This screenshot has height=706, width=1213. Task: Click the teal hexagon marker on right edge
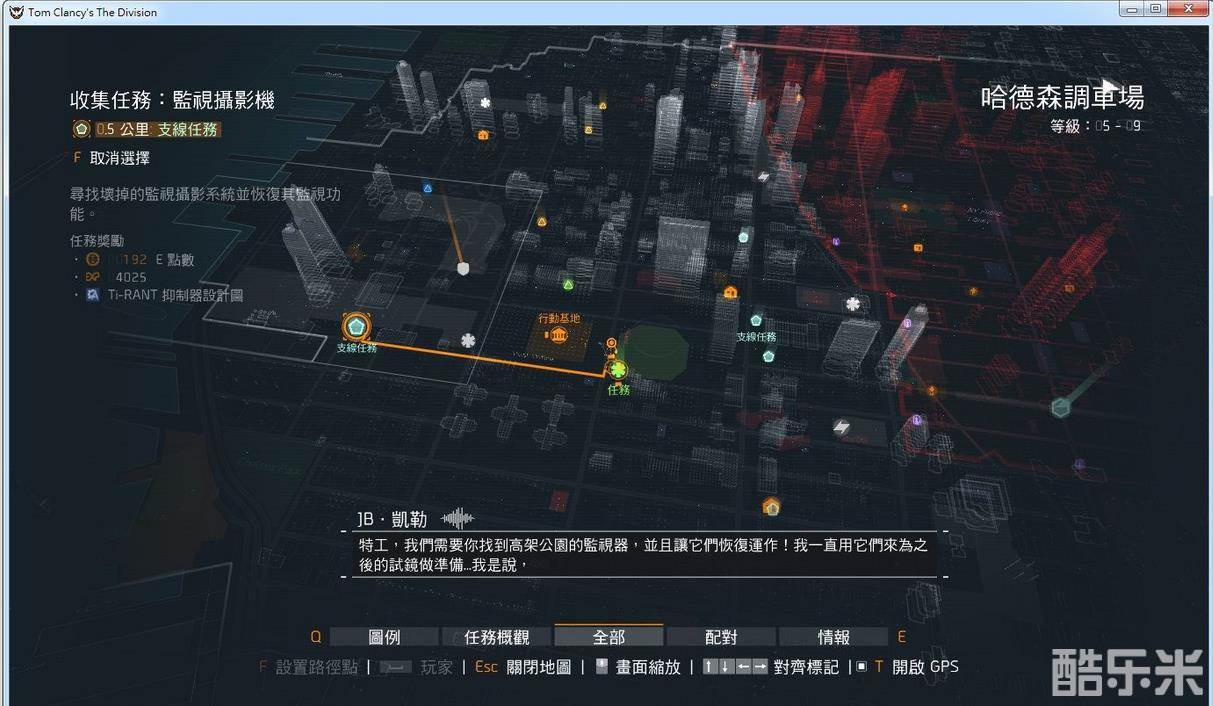1060,407
